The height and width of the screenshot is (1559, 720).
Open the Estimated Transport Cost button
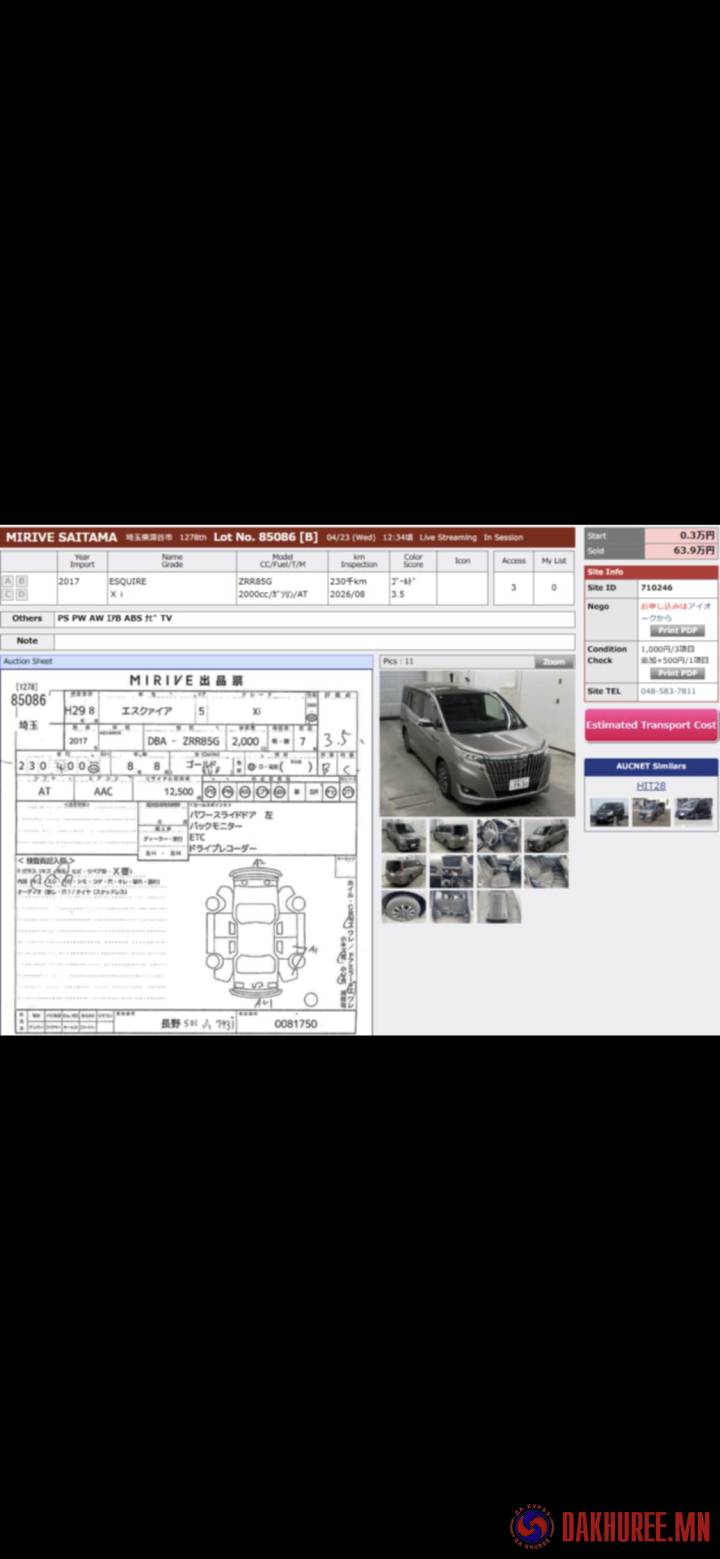click(651, 725)
